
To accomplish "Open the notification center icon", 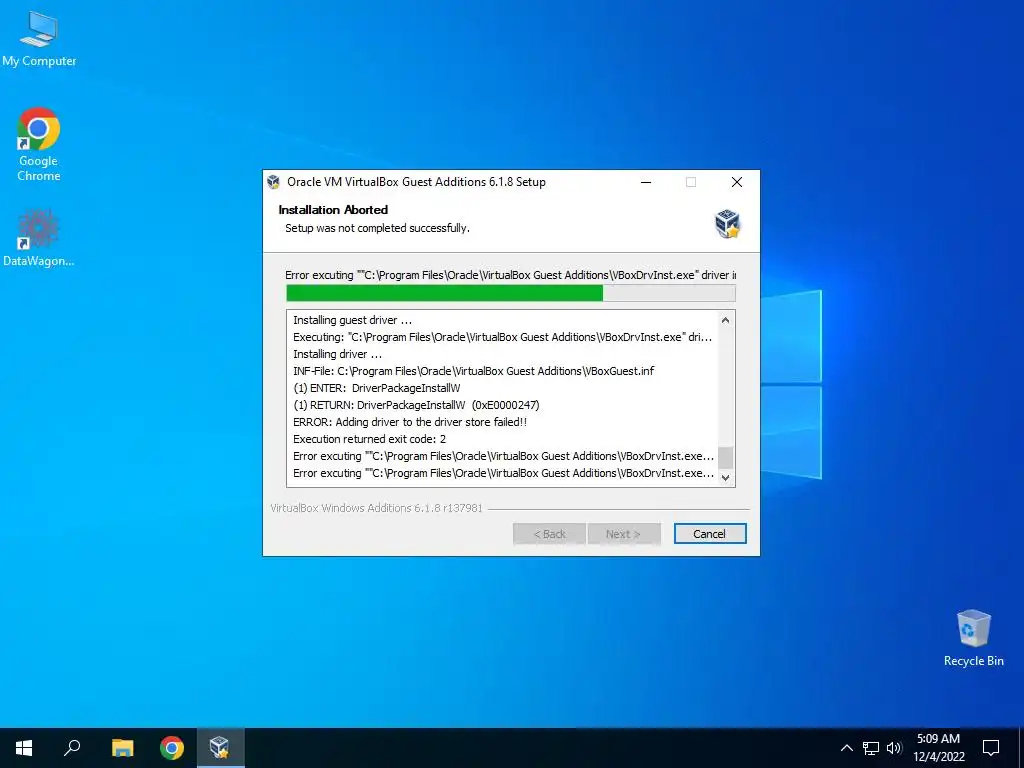I will [991, 748].
